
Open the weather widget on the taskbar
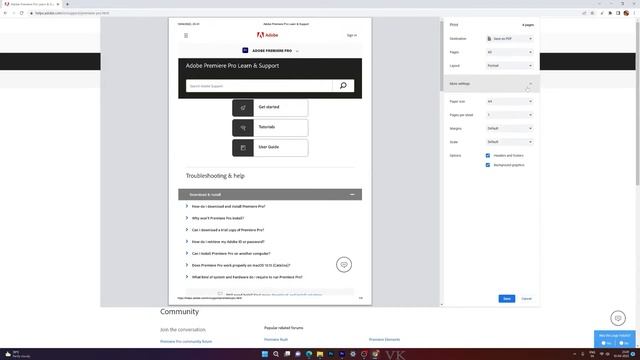click(x=17, y=354)
